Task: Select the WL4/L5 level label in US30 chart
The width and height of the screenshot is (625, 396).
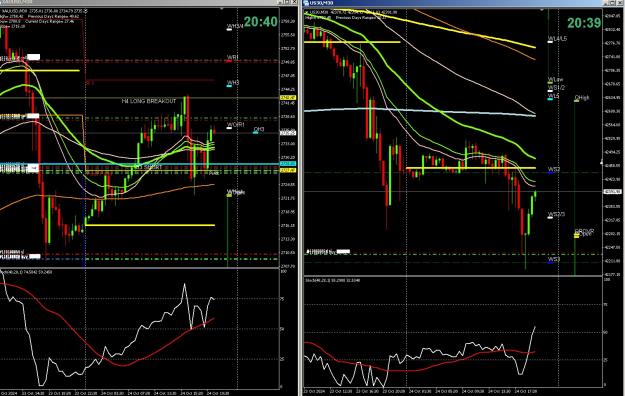Action: click(557, 39)
